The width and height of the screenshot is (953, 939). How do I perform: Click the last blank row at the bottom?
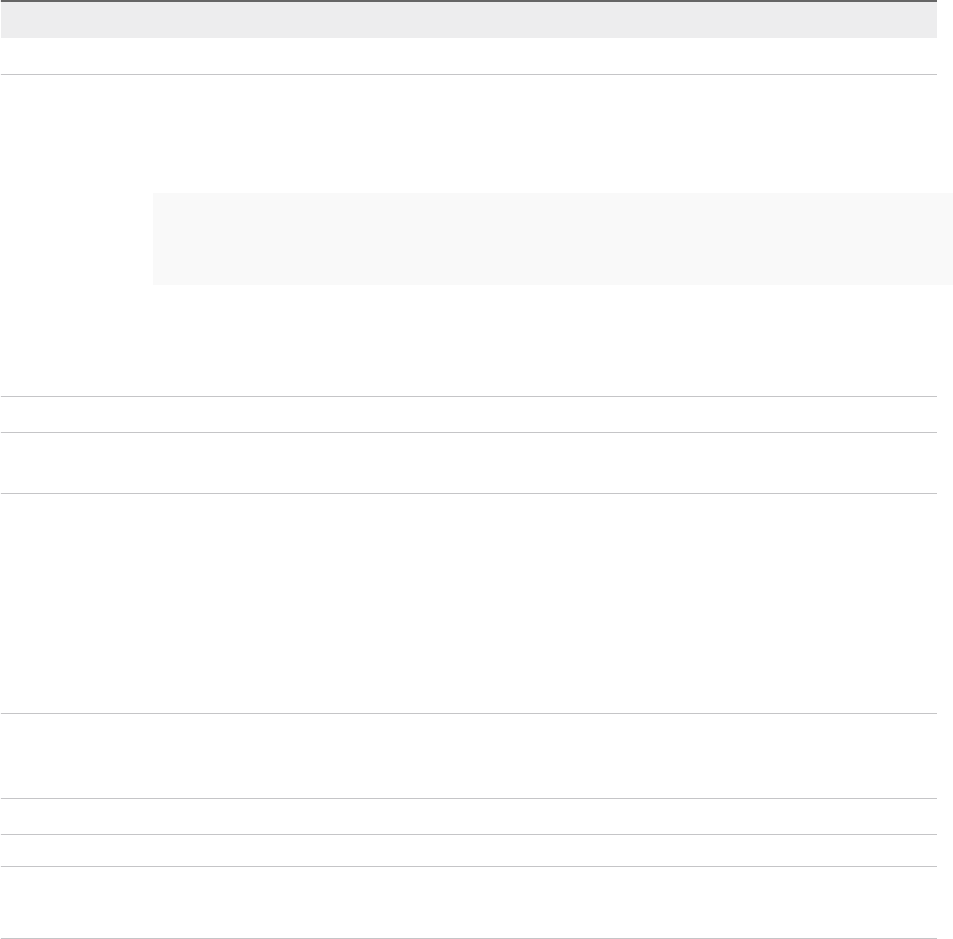(x=468, y=902)
